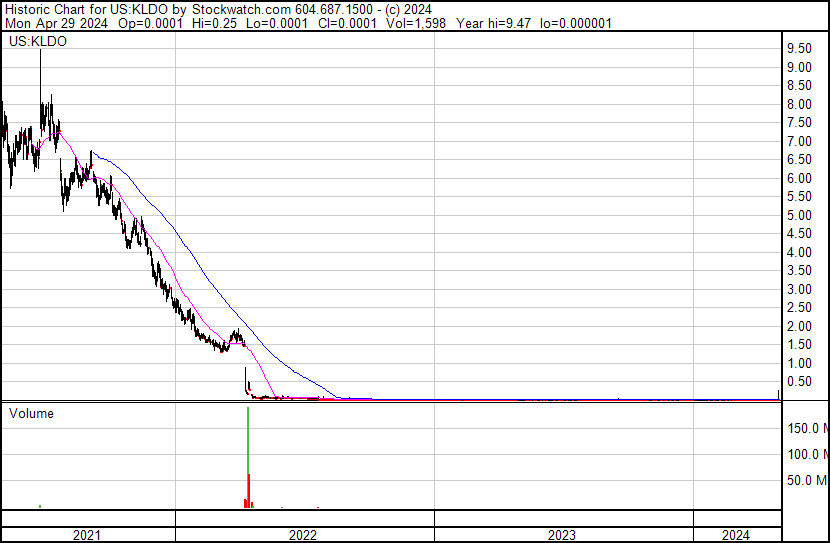The image size is (830, 543).
Task: Click the 0.50 price axis label
Action: (798, 382)
